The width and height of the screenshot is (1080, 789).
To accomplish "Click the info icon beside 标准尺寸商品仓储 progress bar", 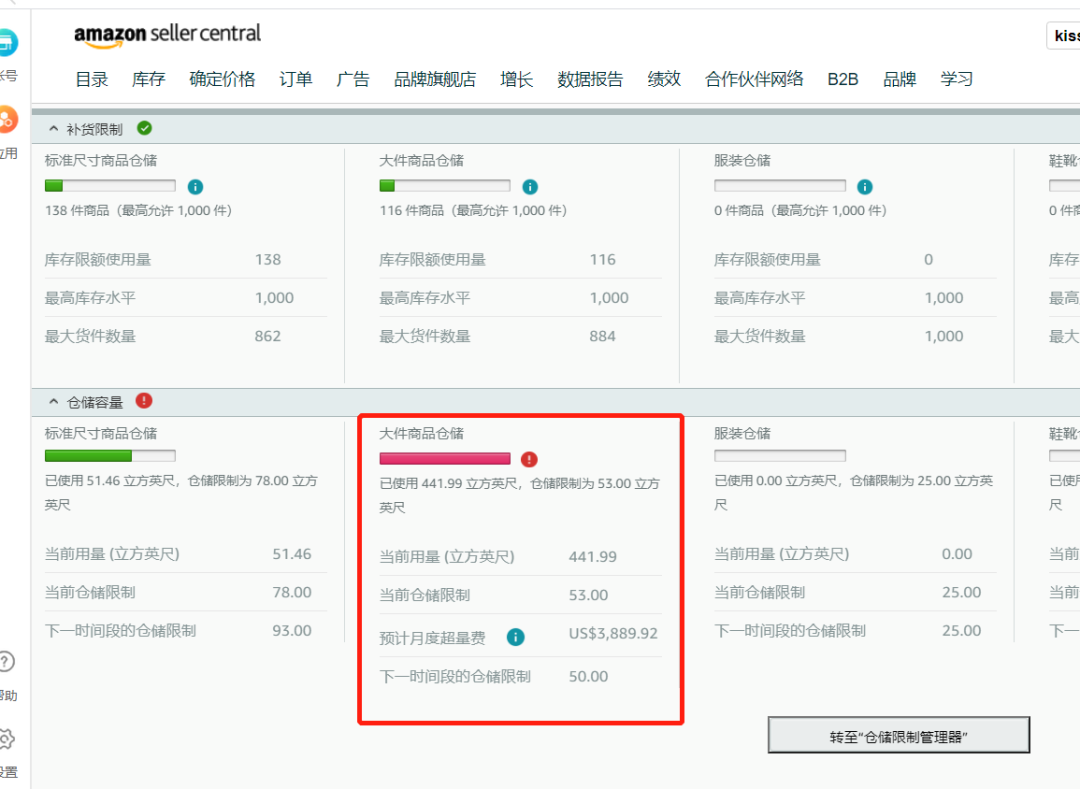I will click(x=194, y=185).
